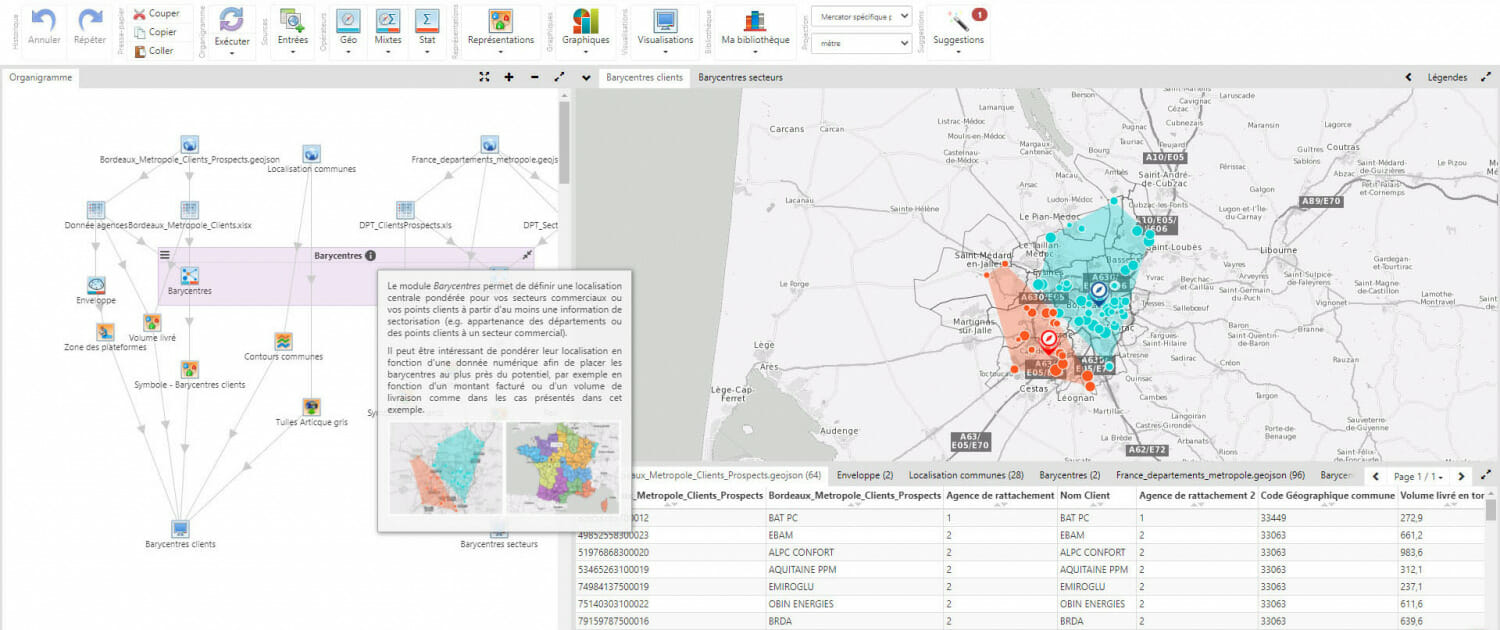Click the Annuler undo arrow
Viewport: 1500px width, 630px height.
tap(44, 22)
